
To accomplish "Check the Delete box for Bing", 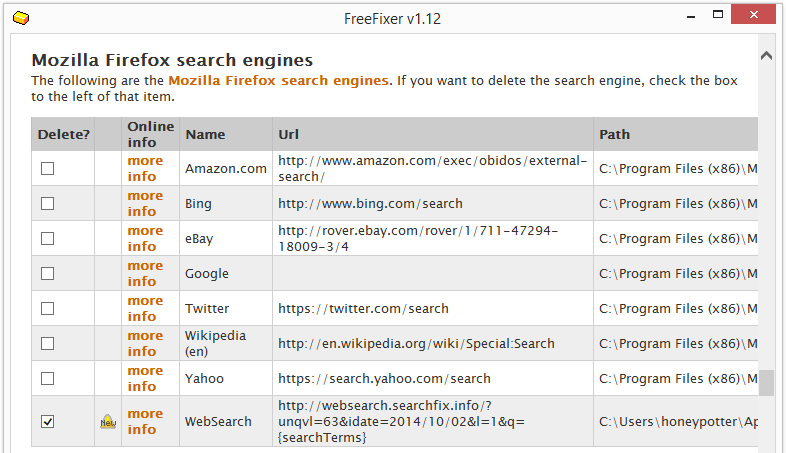I will click(x=48, y=203).
